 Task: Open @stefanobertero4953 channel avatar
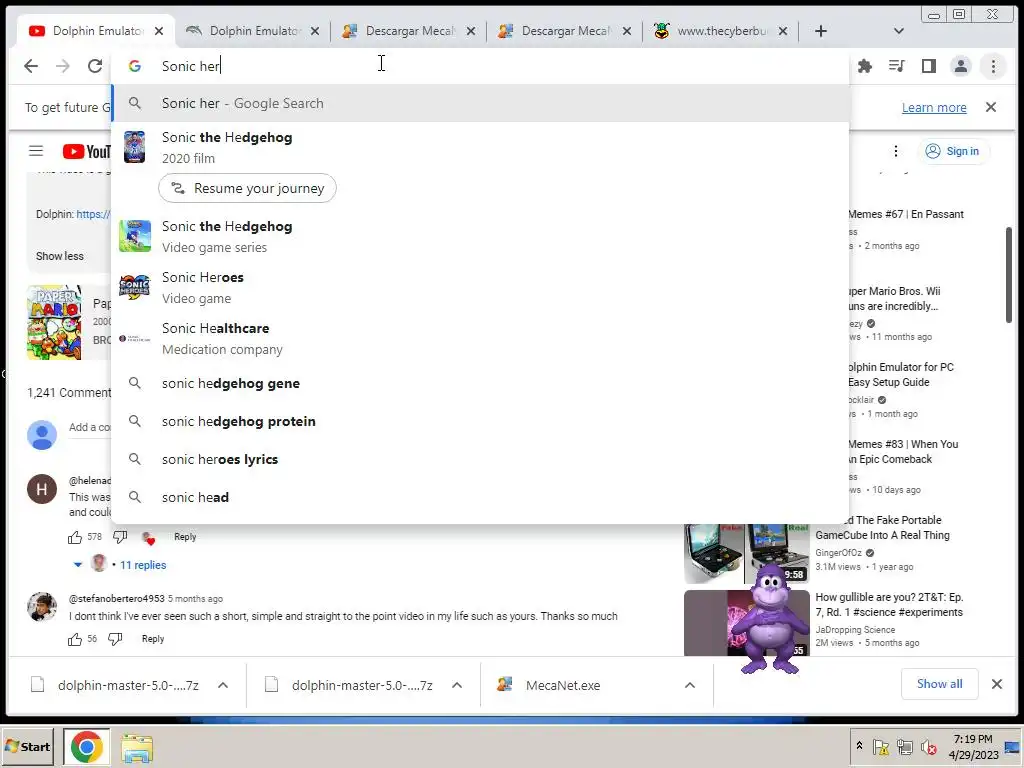click(x=42, y=607)
